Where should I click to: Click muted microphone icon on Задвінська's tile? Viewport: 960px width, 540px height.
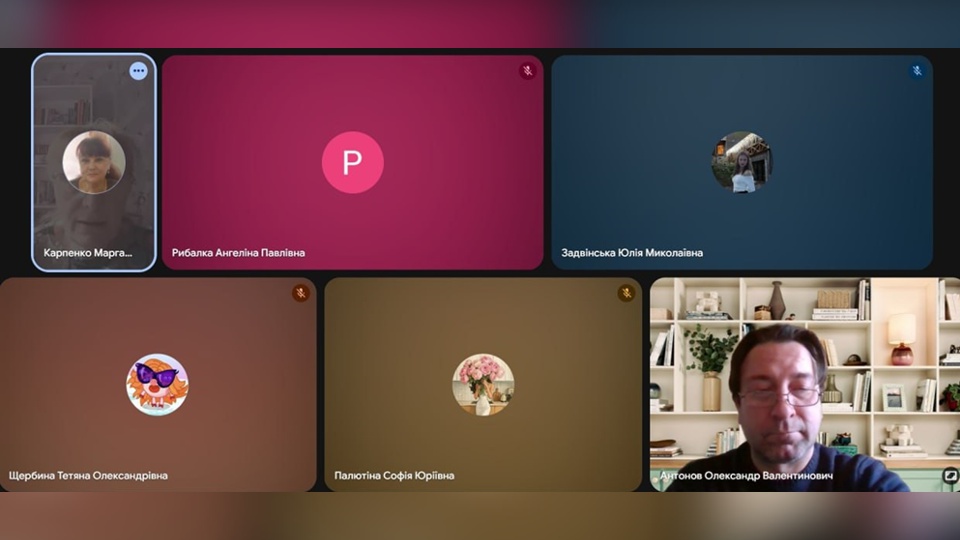click(x=916, y=71)
